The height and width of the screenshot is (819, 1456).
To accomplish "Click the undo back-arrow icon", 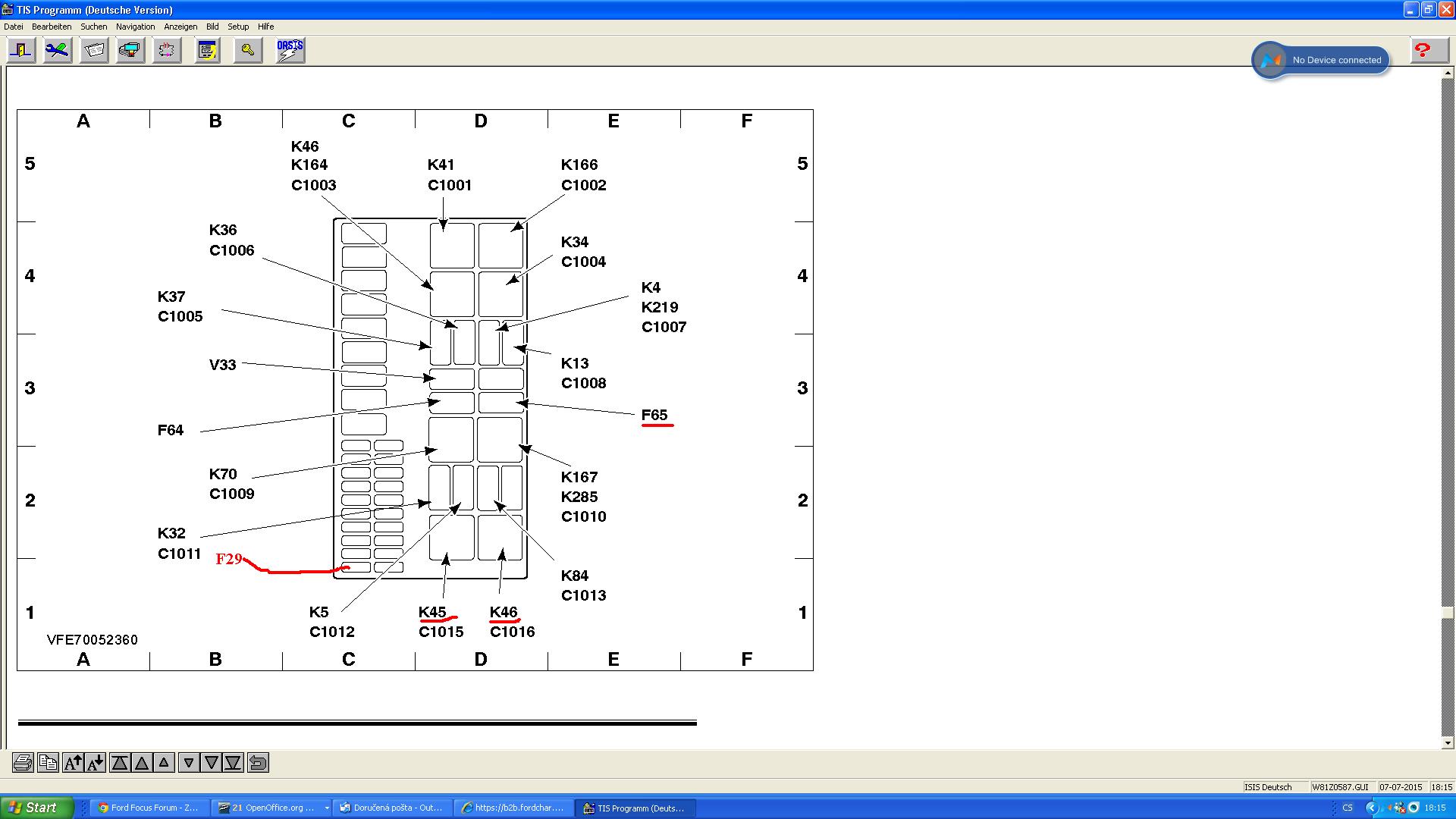I will 258,763.
